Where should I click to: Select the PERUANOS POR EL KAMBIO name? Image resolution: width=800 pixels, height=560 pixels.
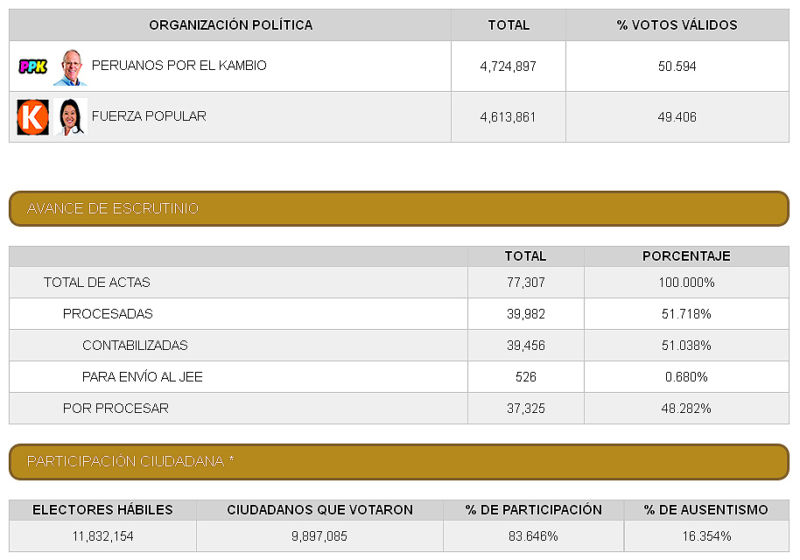179,65
